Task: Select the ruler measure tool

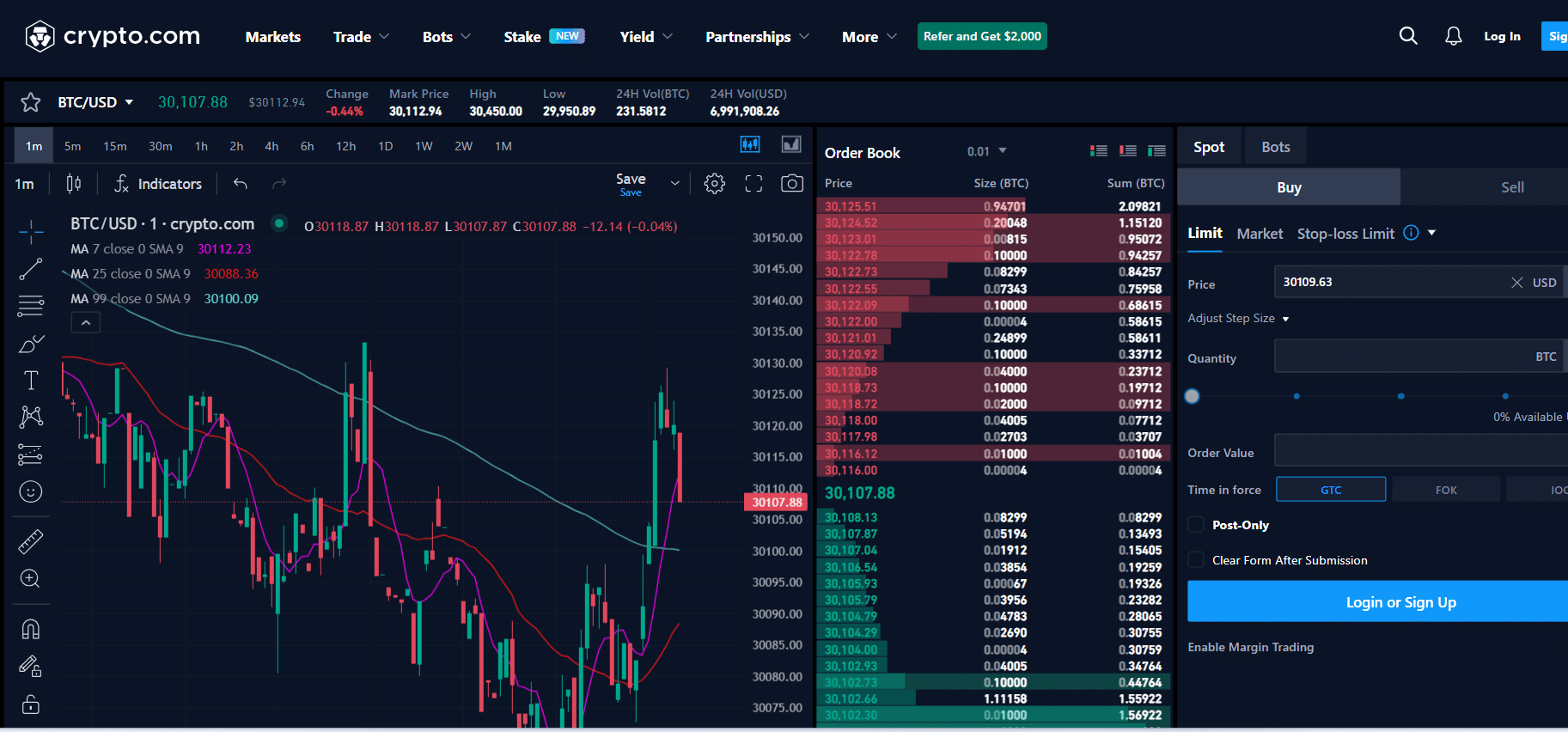Action: pos(31,542)
